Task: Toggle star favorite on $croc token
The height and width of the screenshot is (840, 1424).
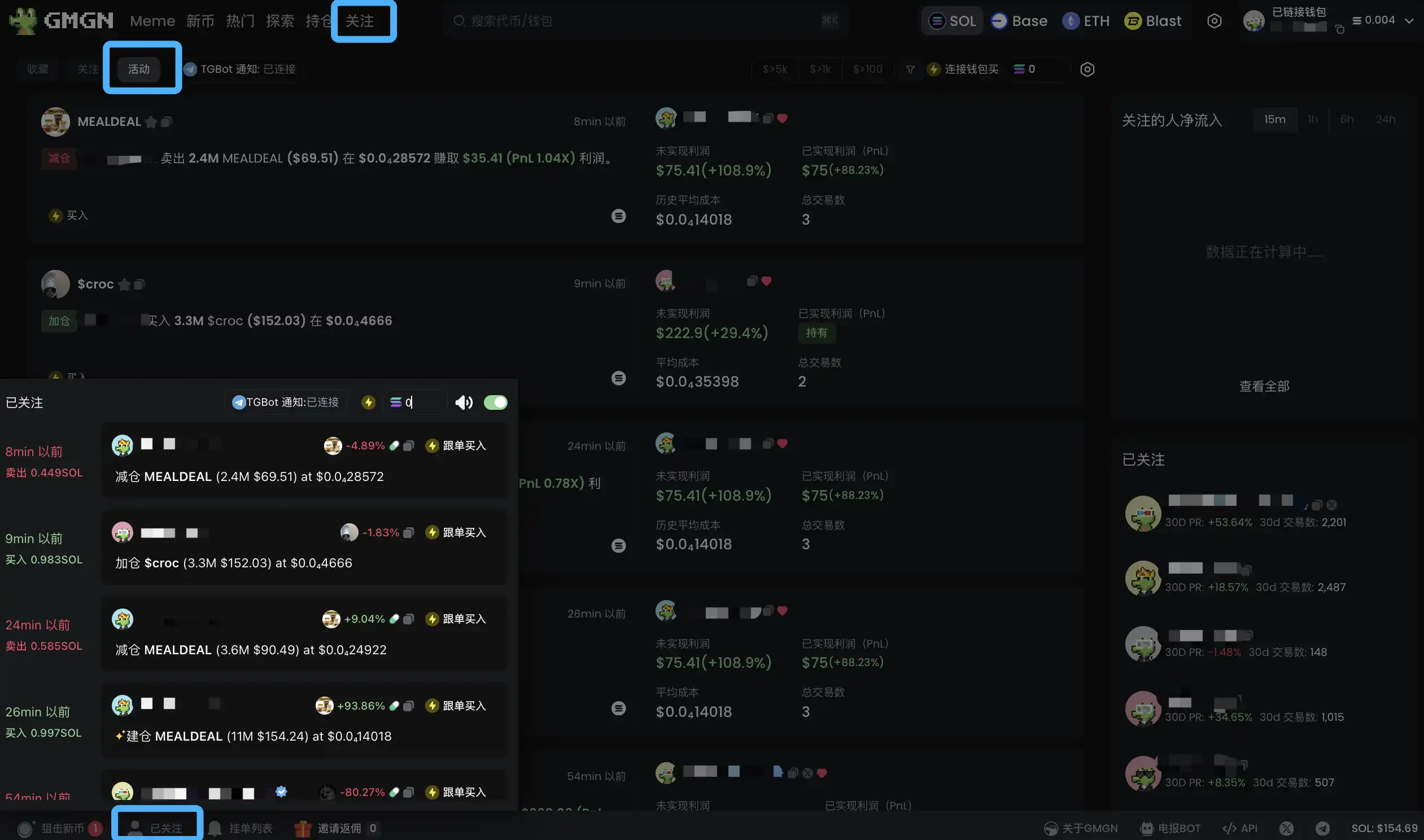Action: pos(125,284)
